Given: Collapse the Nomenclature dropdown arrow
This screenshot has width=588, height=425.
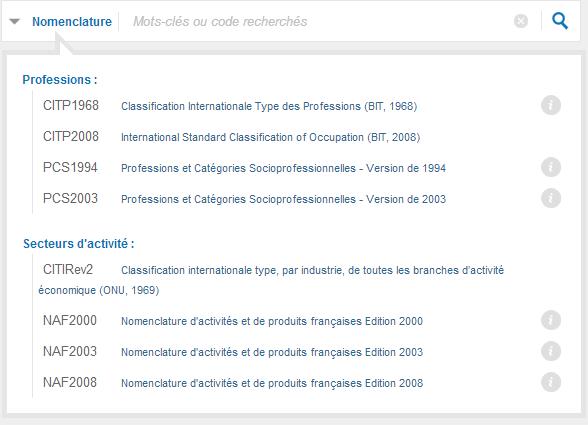Looking at the screenshot, I should [15, 21].
